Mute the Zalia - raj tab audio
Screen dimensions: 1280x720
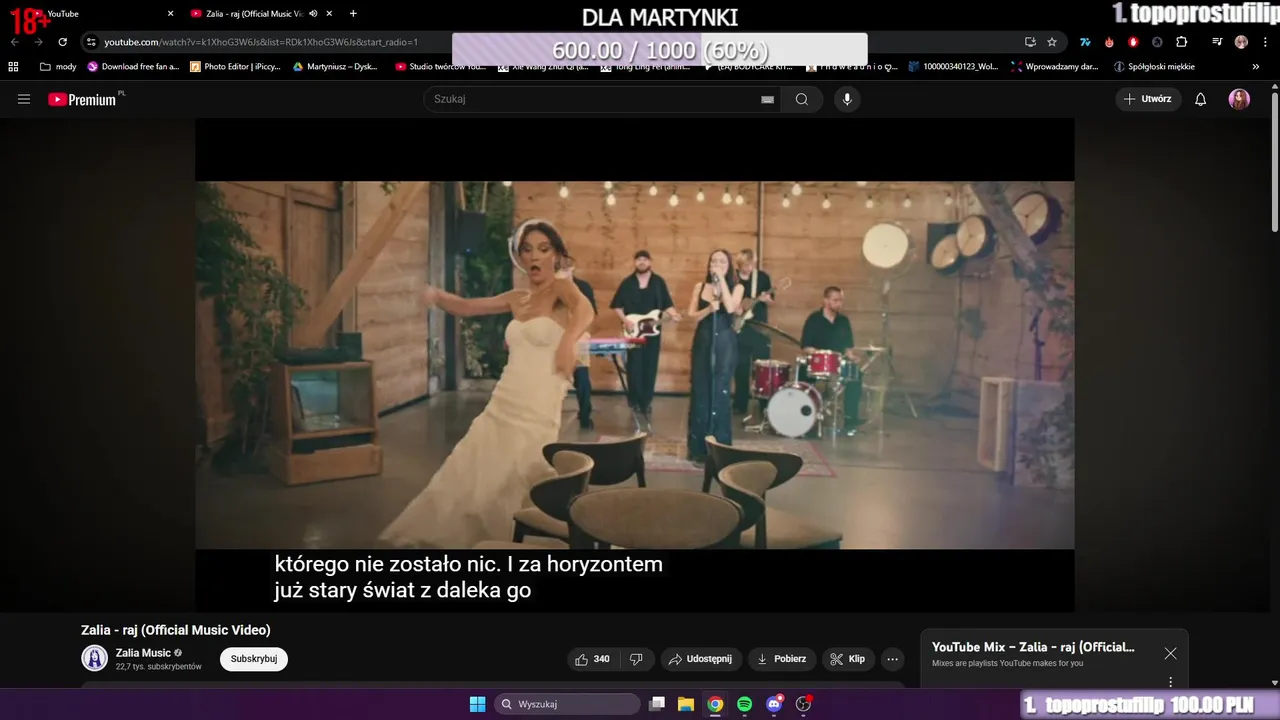[313, 14]
